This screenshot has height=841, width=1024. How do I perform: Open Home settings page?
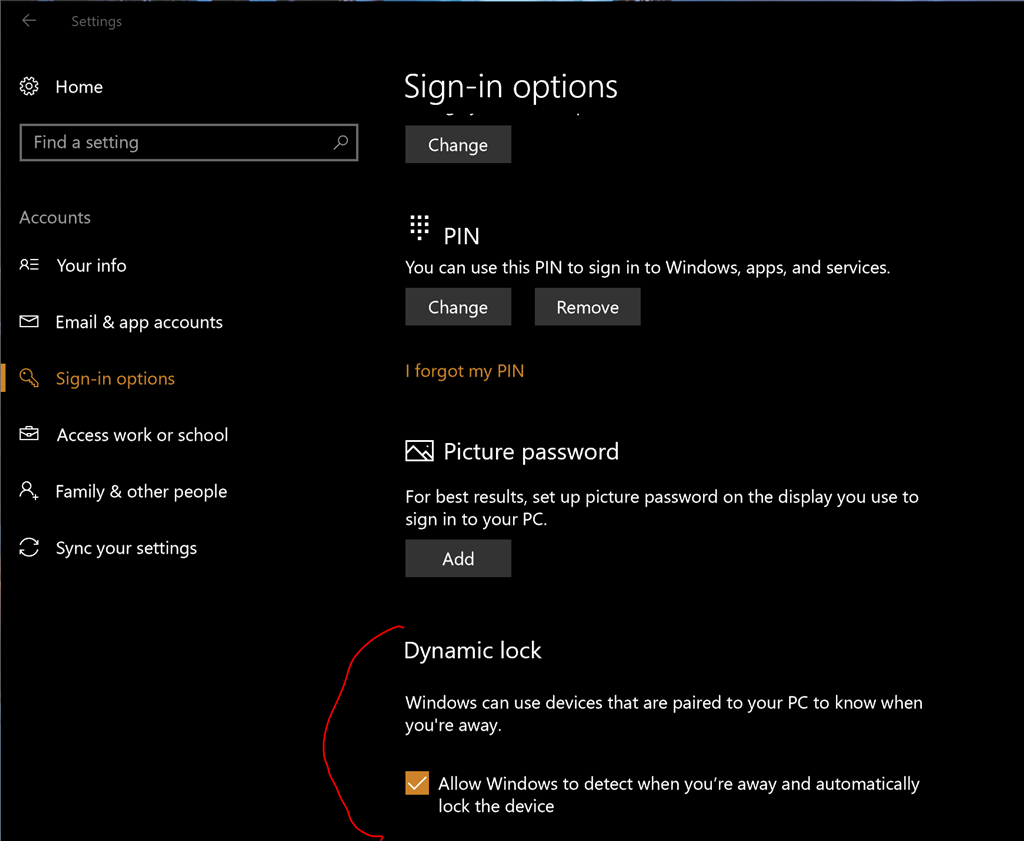pyautogui.click(x=79, y=87)
